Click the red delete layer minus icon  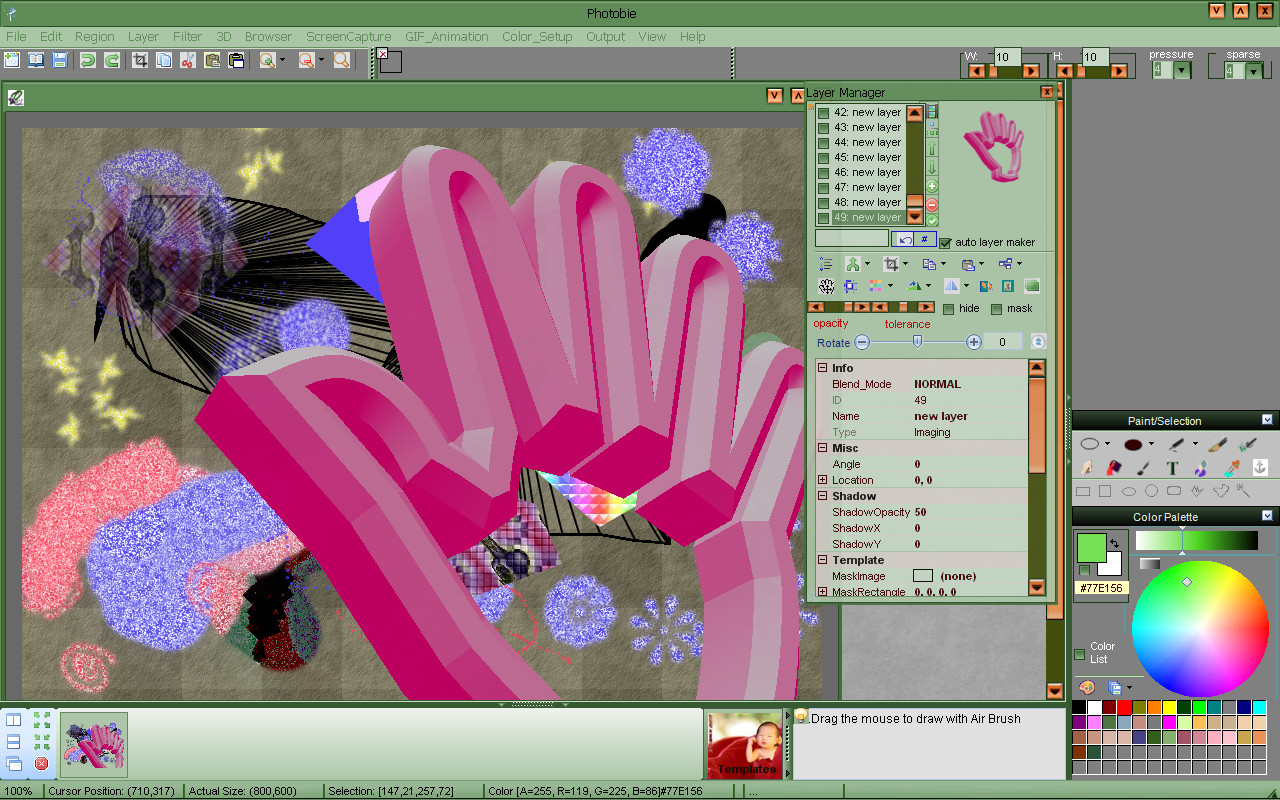tap(932, 204)
